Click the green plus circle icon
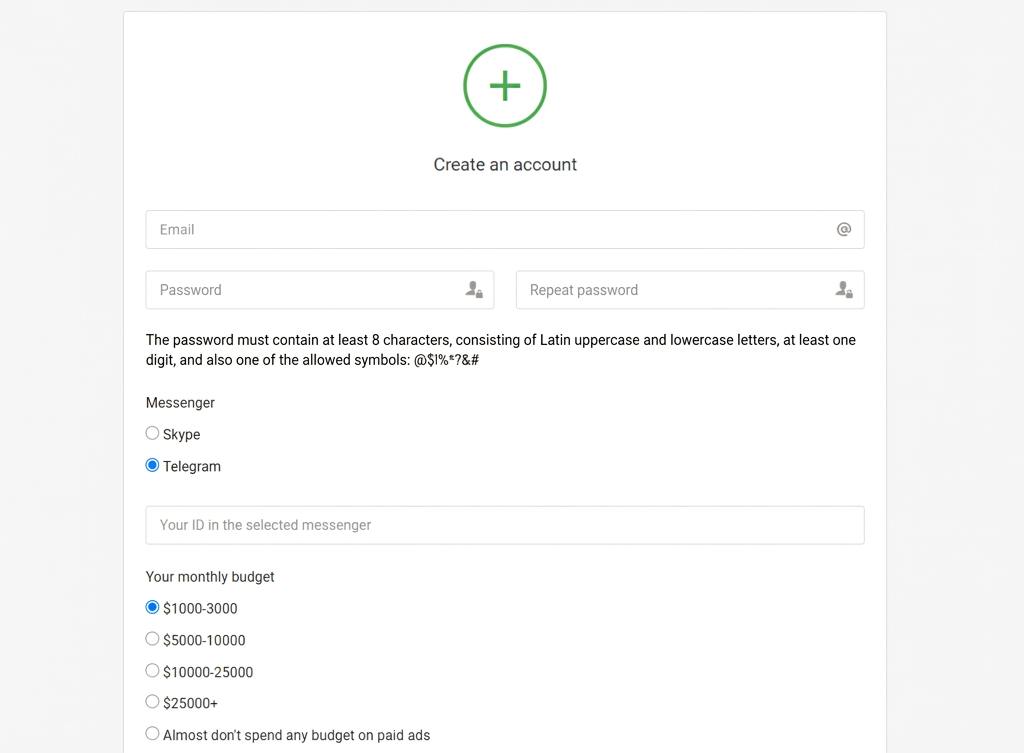The image size is (1024, 753). coord(505,86)
